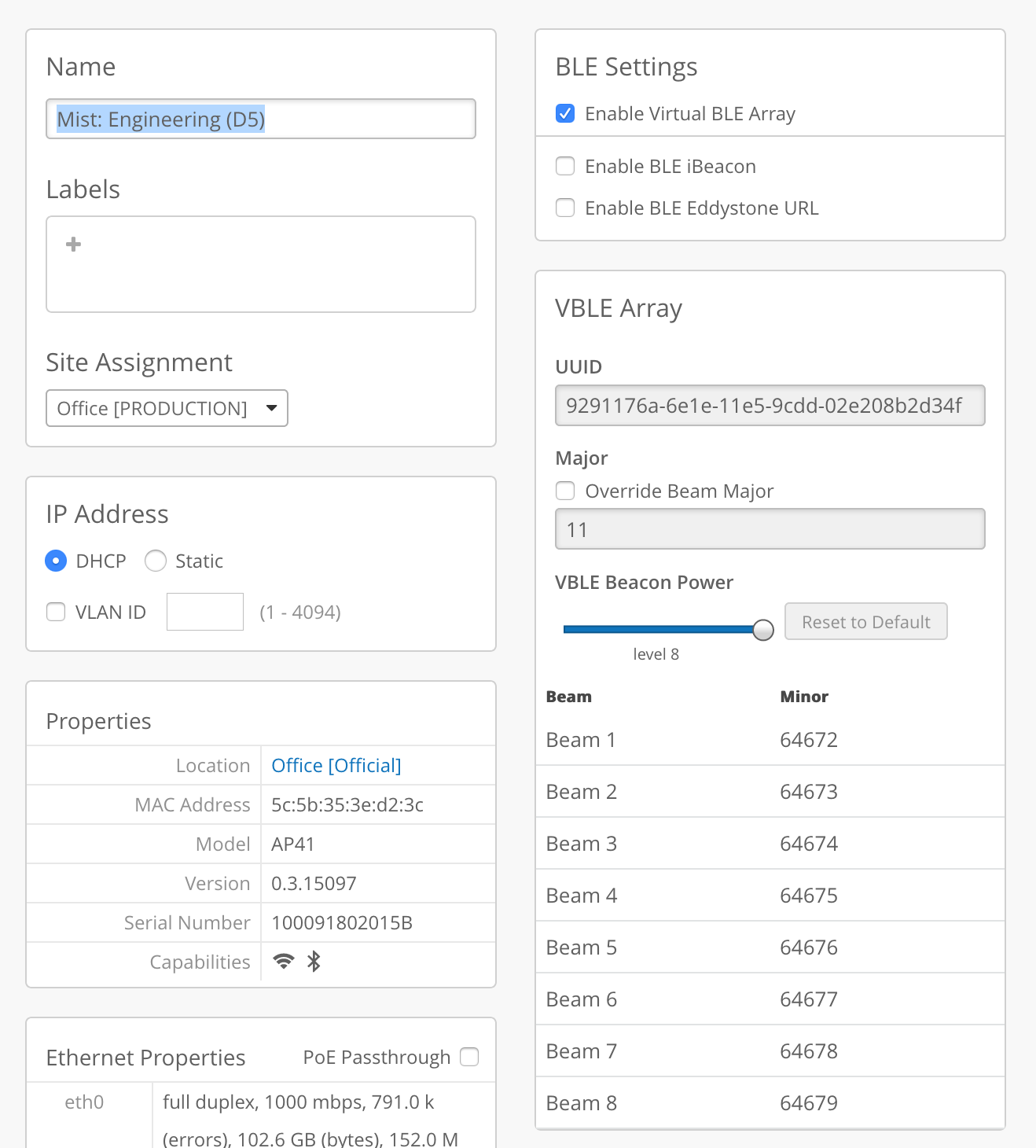Click the VLAN ID number input
This screenshot has width=1036, height=1148.
tap(205, 613)
